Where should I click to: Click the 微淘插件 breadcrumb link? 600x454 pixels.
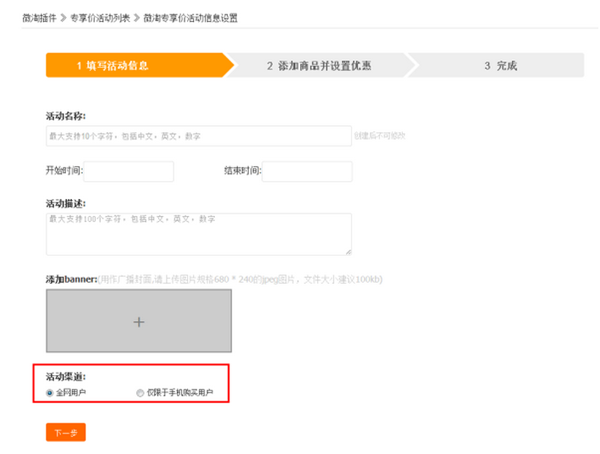tap(39, 18)
